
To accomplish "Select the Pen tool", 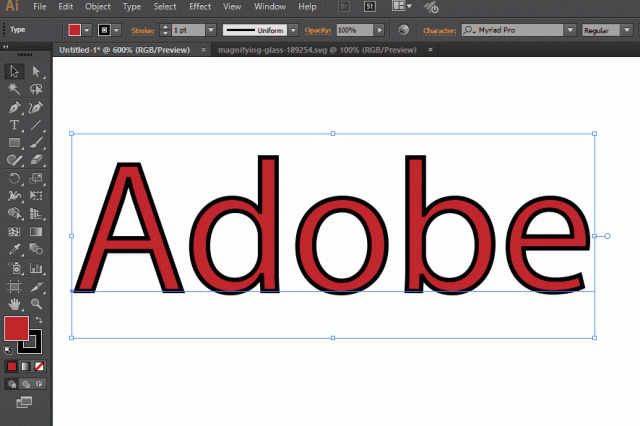I will pos(14,107).
